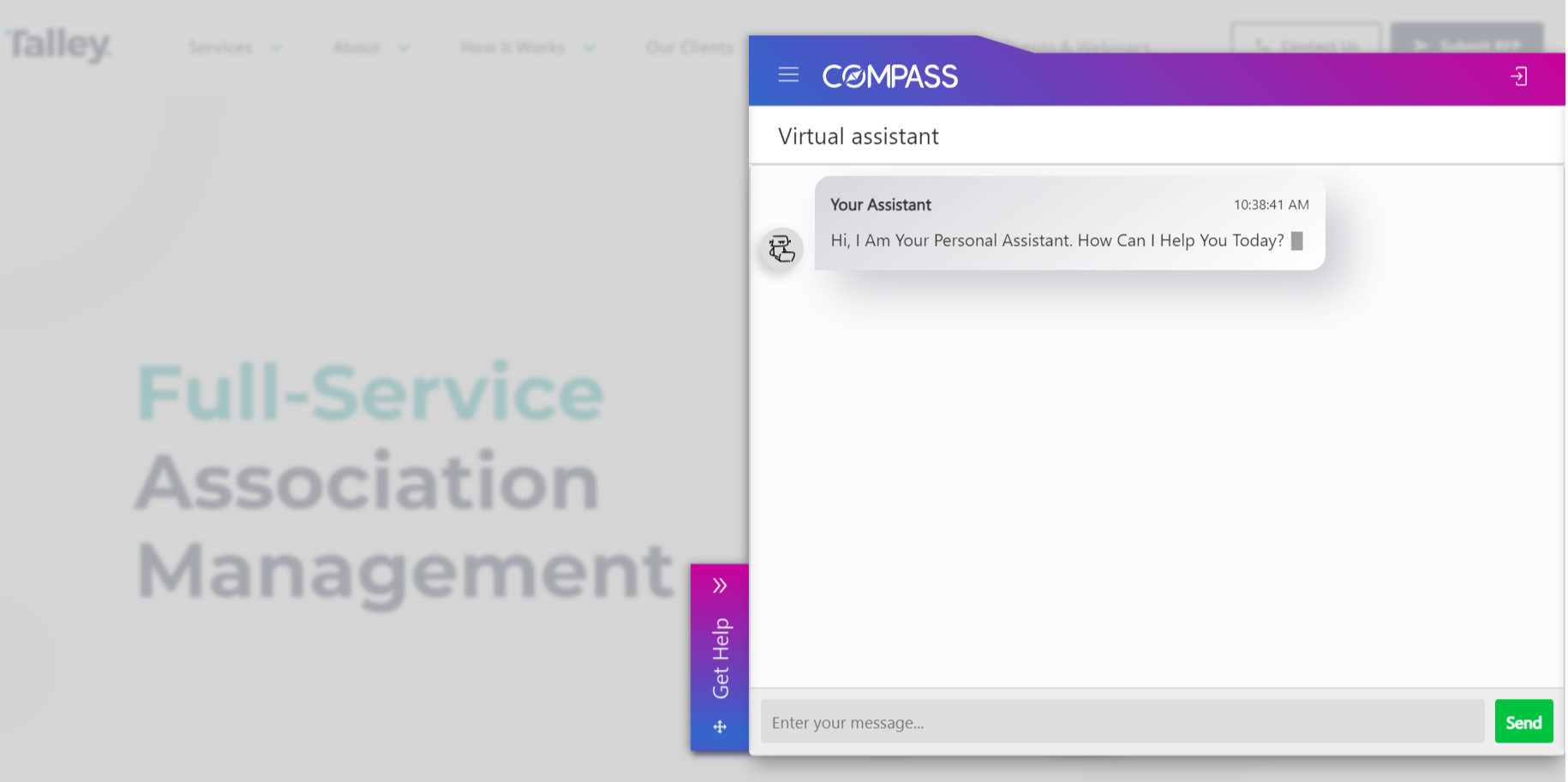Select the Our Clients menu item
This screenshot has height=782, width=1568.
tap(690, 47)
